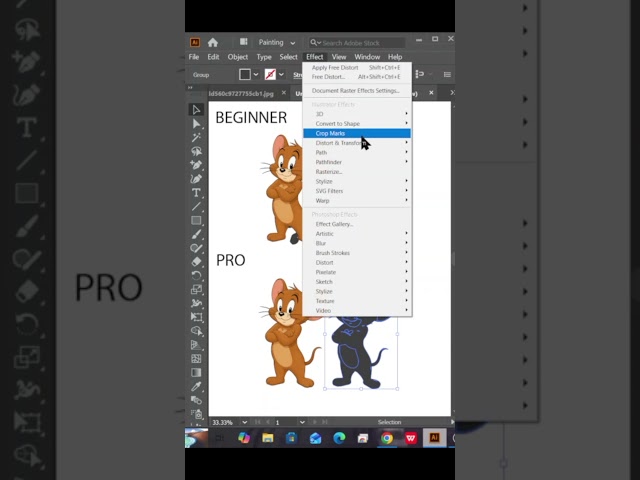640x480 pixels.
Task: Open Microsoft Edge from taskbar
Action: [x=339, y=438]
